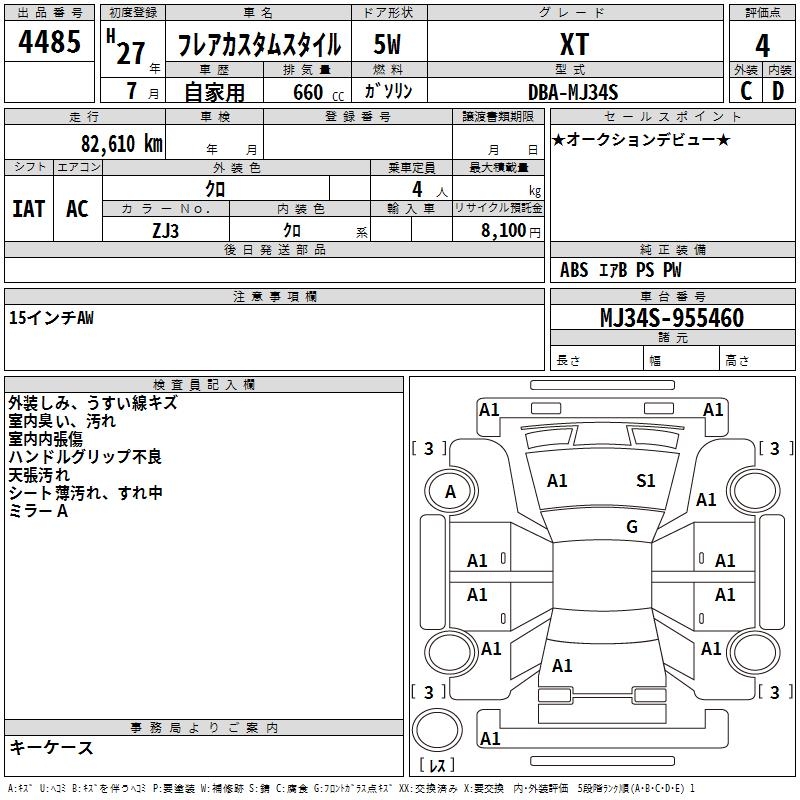Click the spare tire レス label
Screen dimensions: 800x800
(437, 765)
